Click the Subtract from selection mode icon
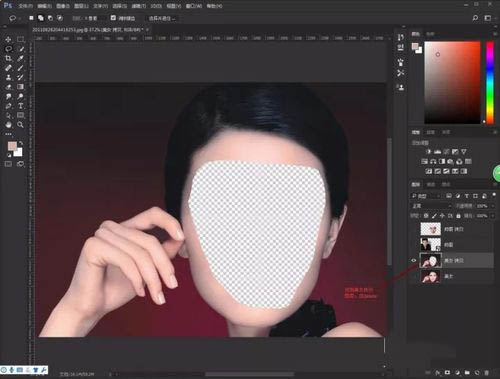Viewport: 500px width, 379px height. coord(50,18)
